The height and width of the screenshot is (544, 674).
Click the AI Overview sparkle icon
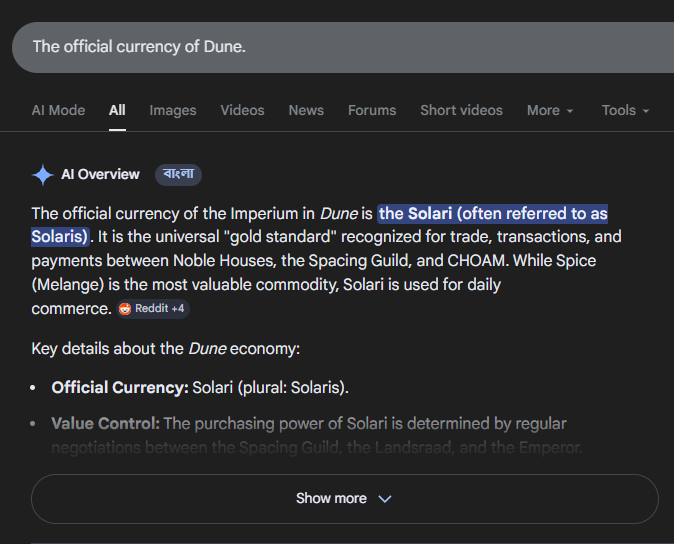tap(43, 175)
